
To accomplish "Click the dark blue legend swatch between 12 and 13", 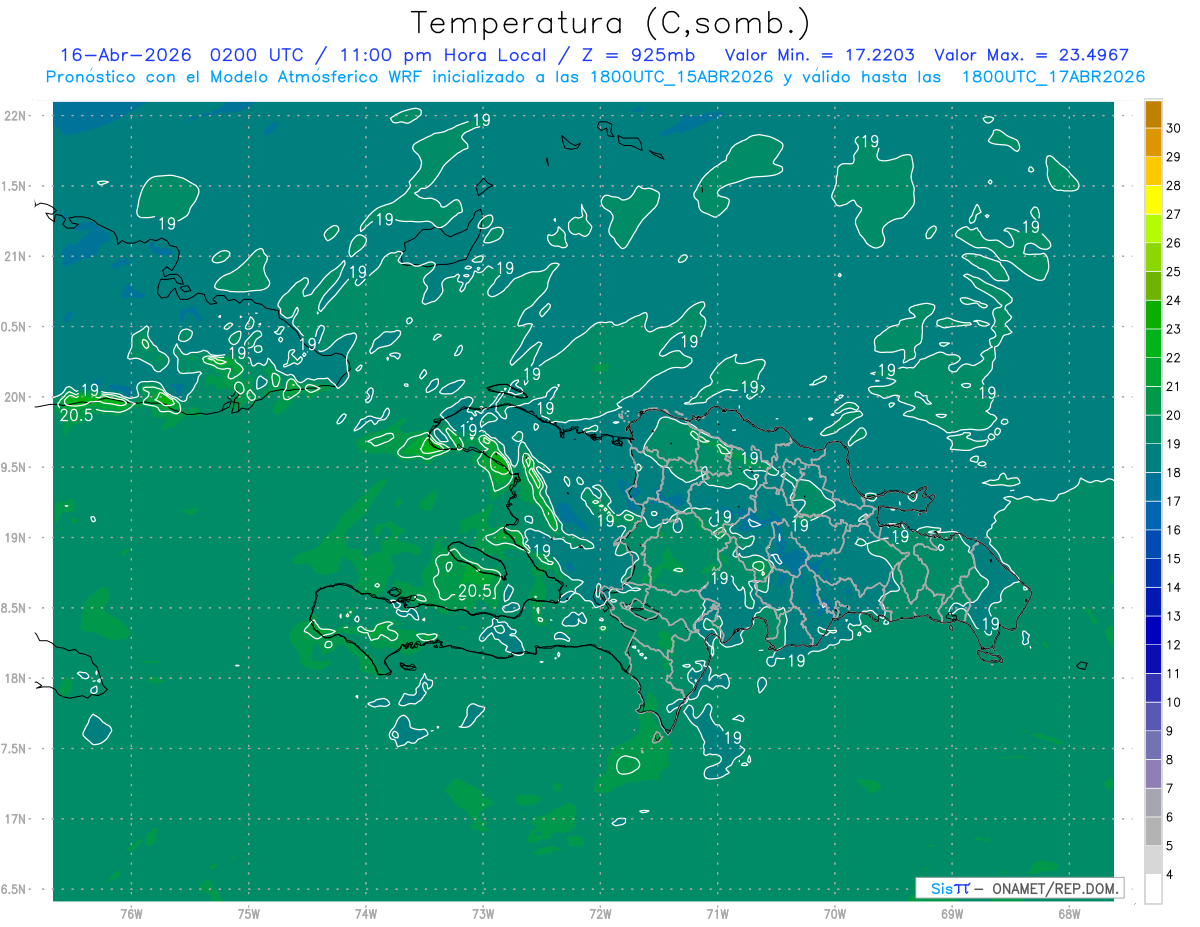I will 1153,630.
